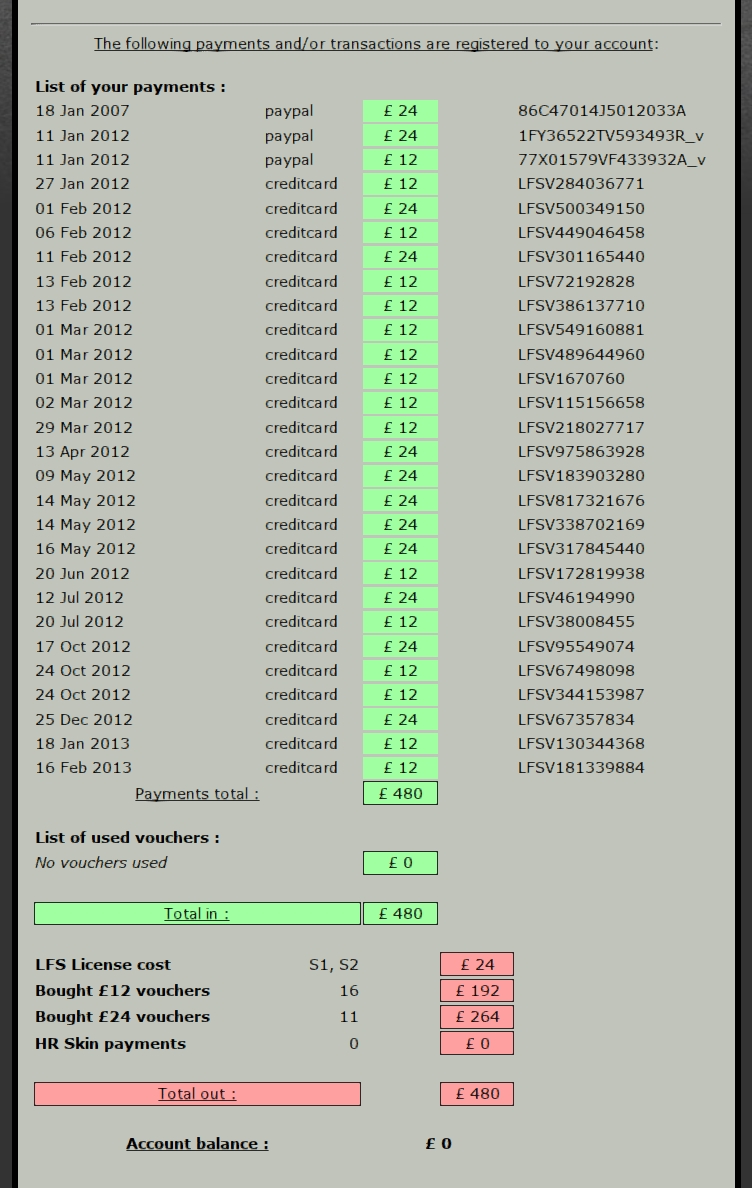Click reference LFSV975863928
Screen dimensions: 752x1188
tap(581, 452)
